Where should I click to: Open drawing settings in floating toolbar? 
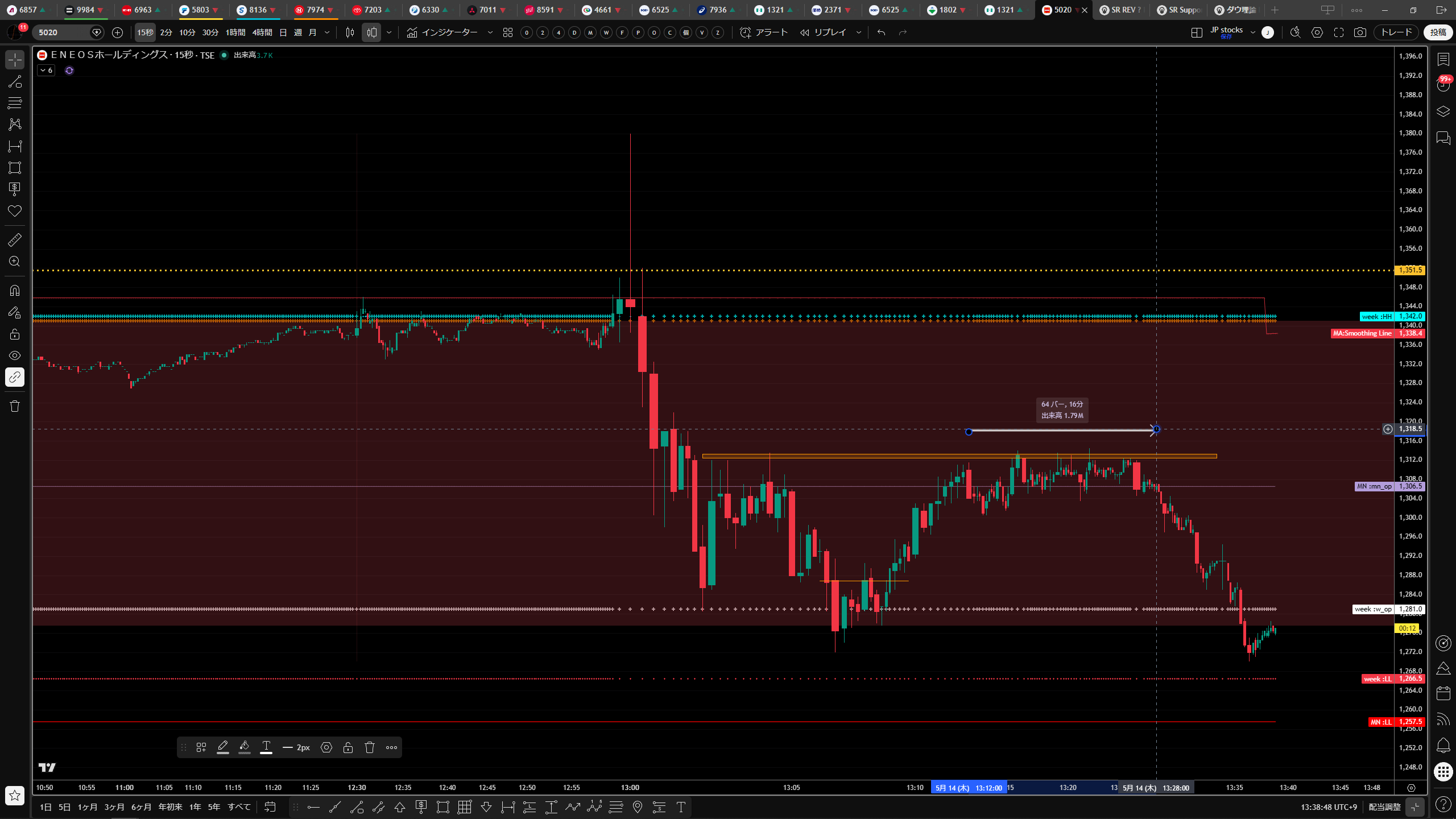(326, 747)
